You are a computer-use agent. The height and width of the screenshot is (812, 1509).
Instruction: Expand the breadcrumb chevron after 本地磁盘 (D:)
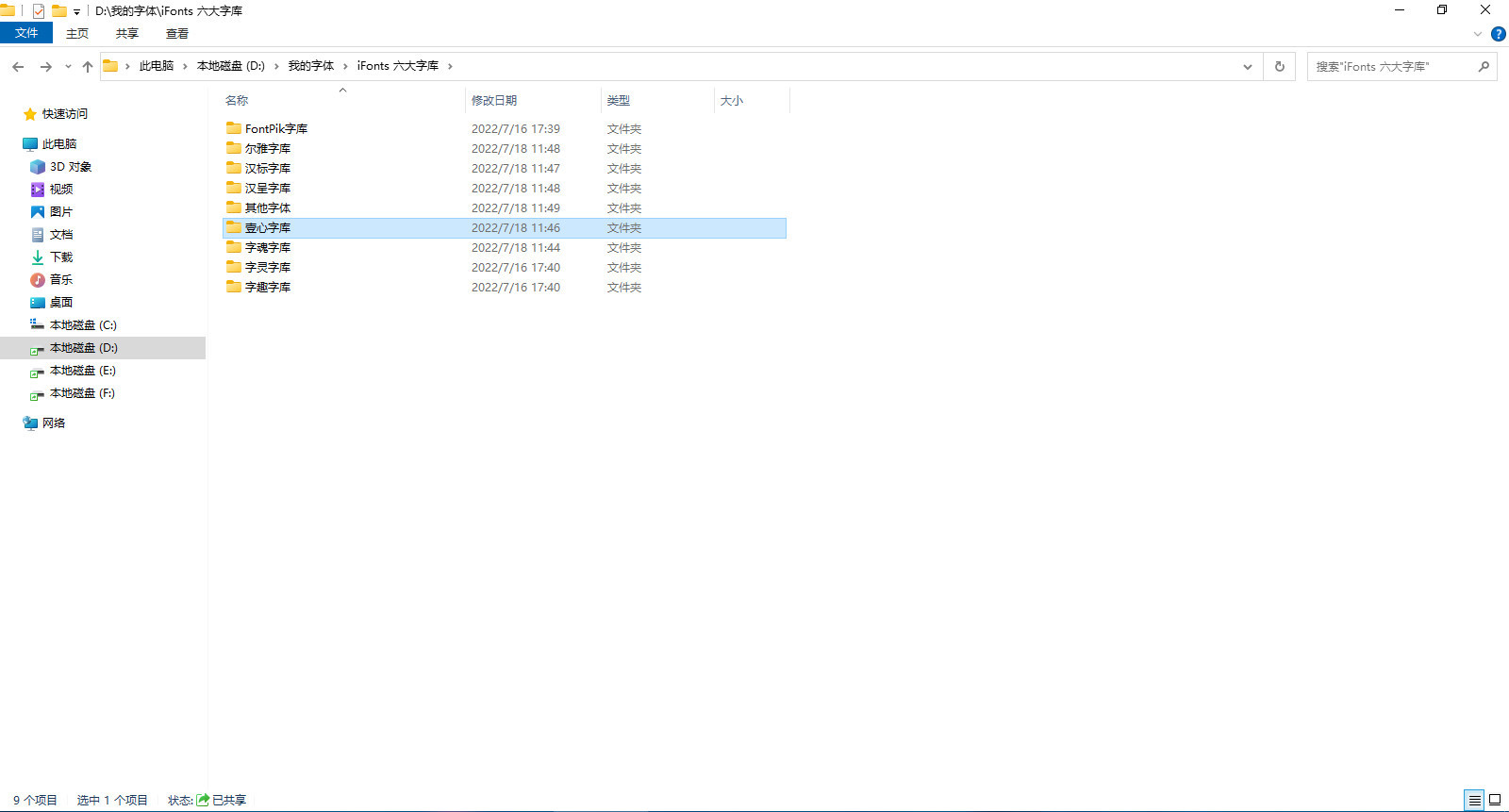point(276,66)
